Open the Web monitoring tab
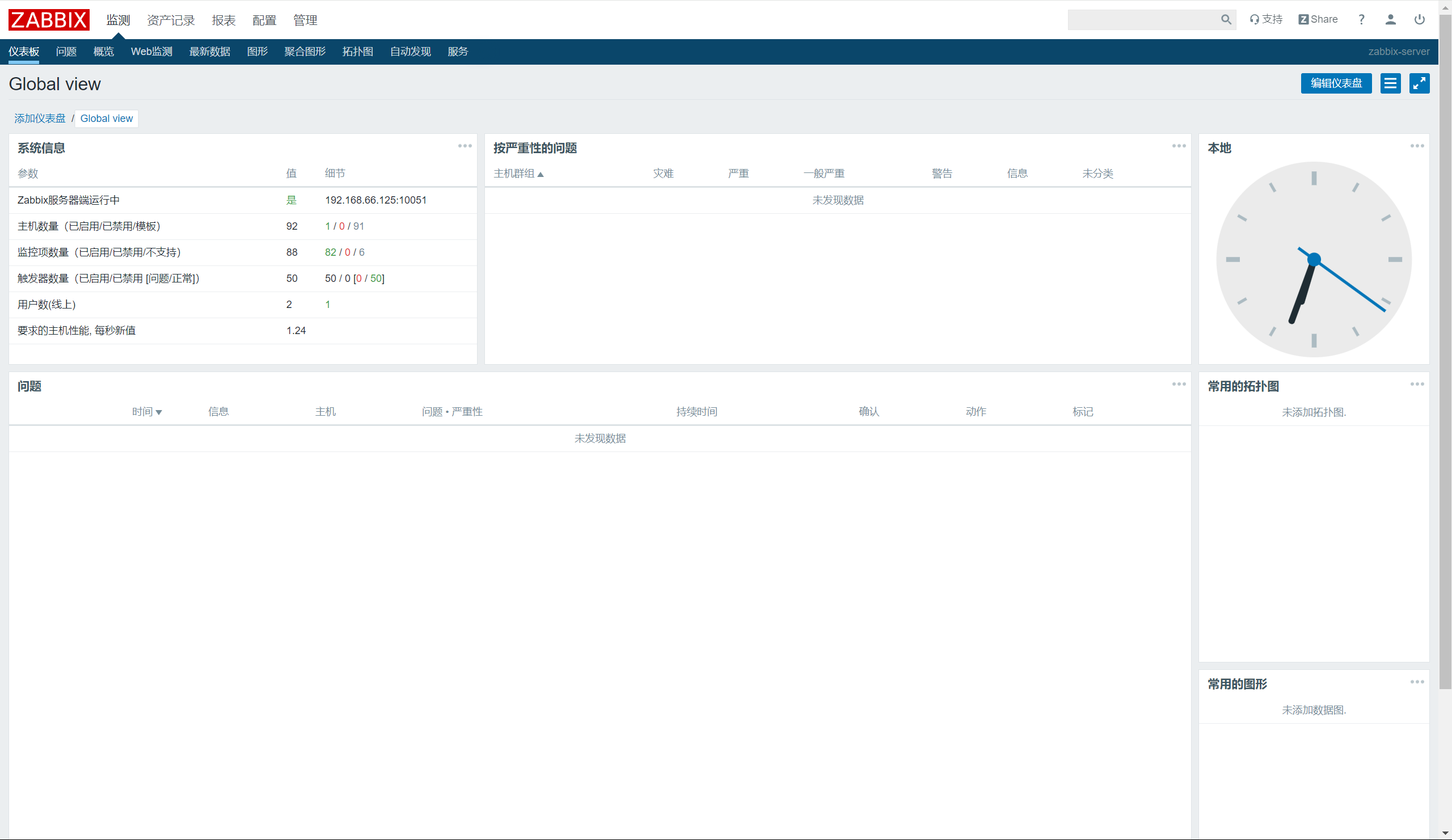Screen dimensions: 1452x840 tap(151, 52)
